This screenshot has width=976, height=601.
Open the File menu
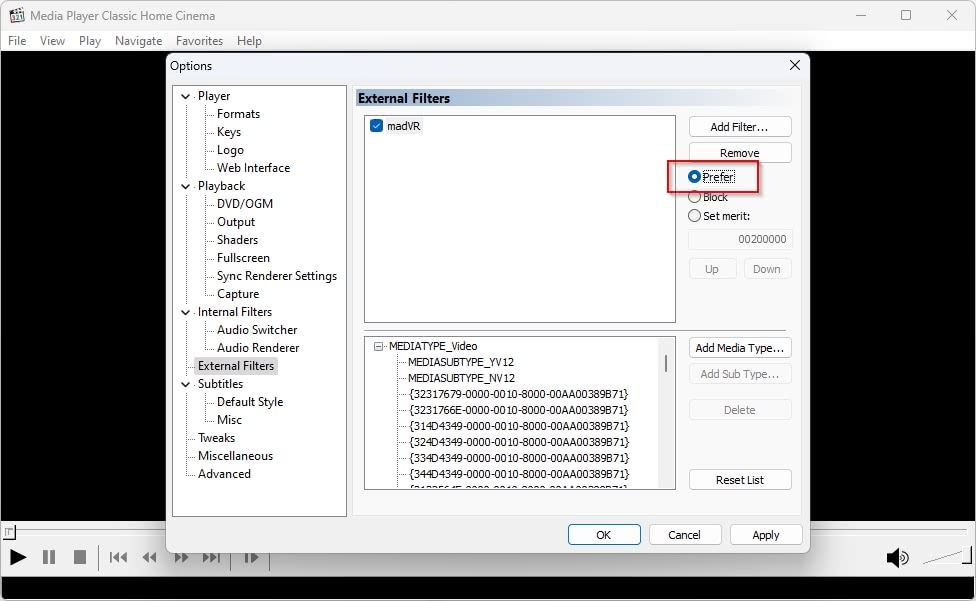pos(17,40)
